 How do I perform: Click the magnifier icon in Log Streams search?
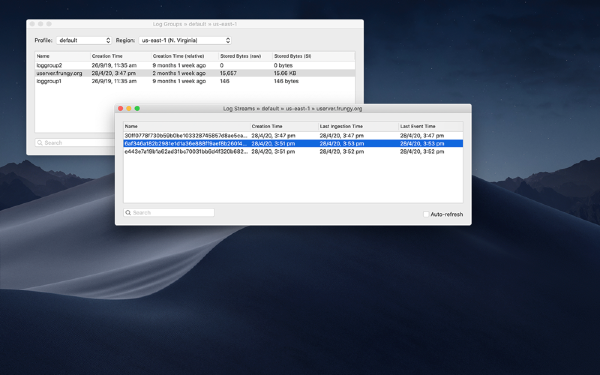coord(128,212)
